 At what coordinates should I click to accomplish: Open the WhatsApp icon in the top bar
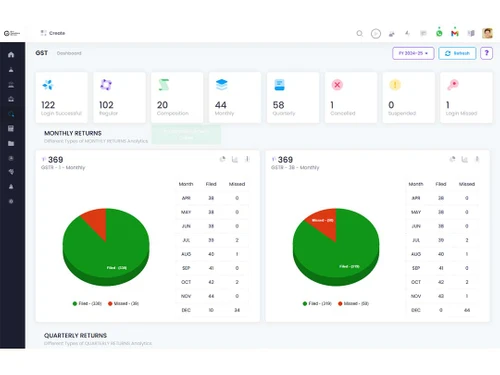point(439,33)
